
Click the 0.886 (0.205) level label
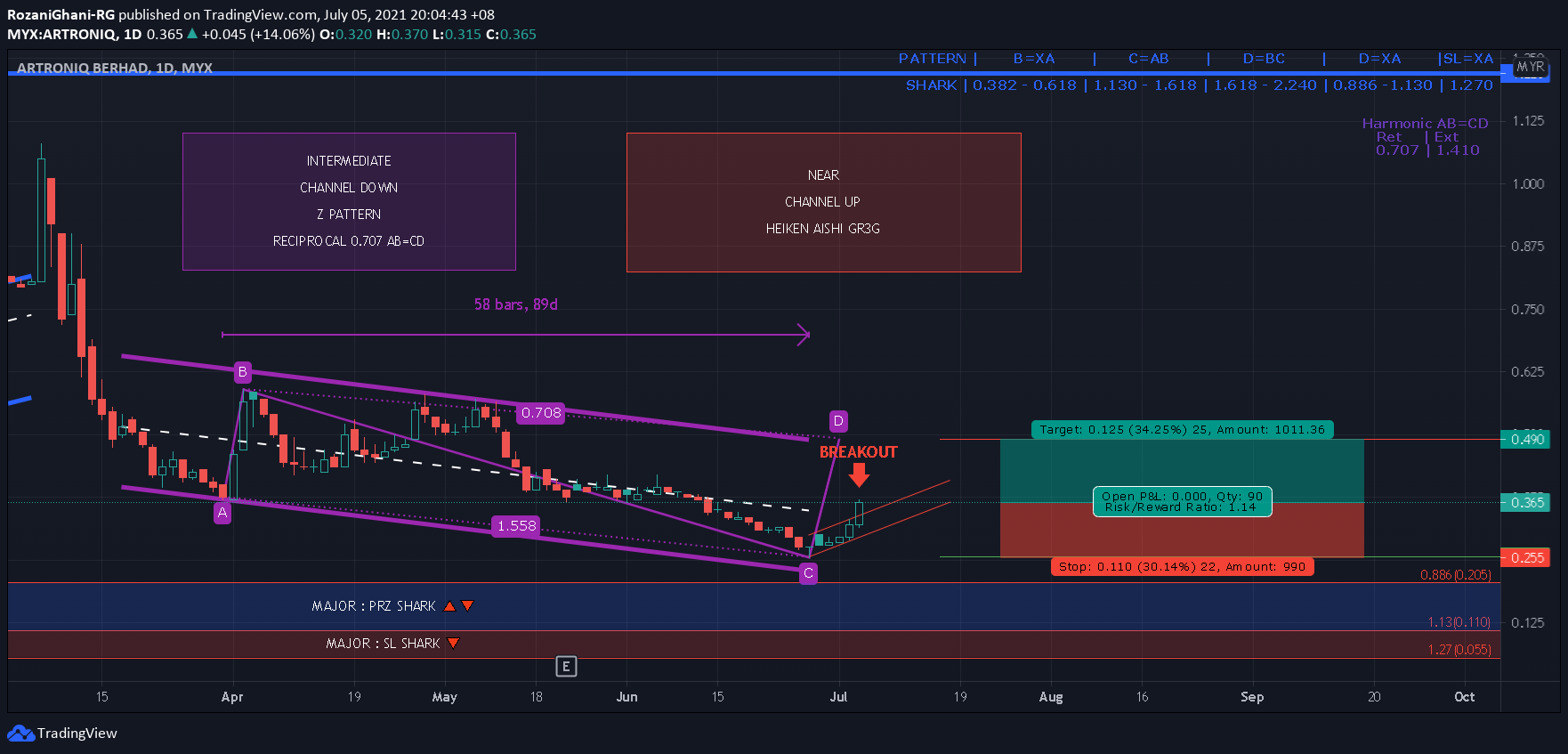[x=1455, y=575]
